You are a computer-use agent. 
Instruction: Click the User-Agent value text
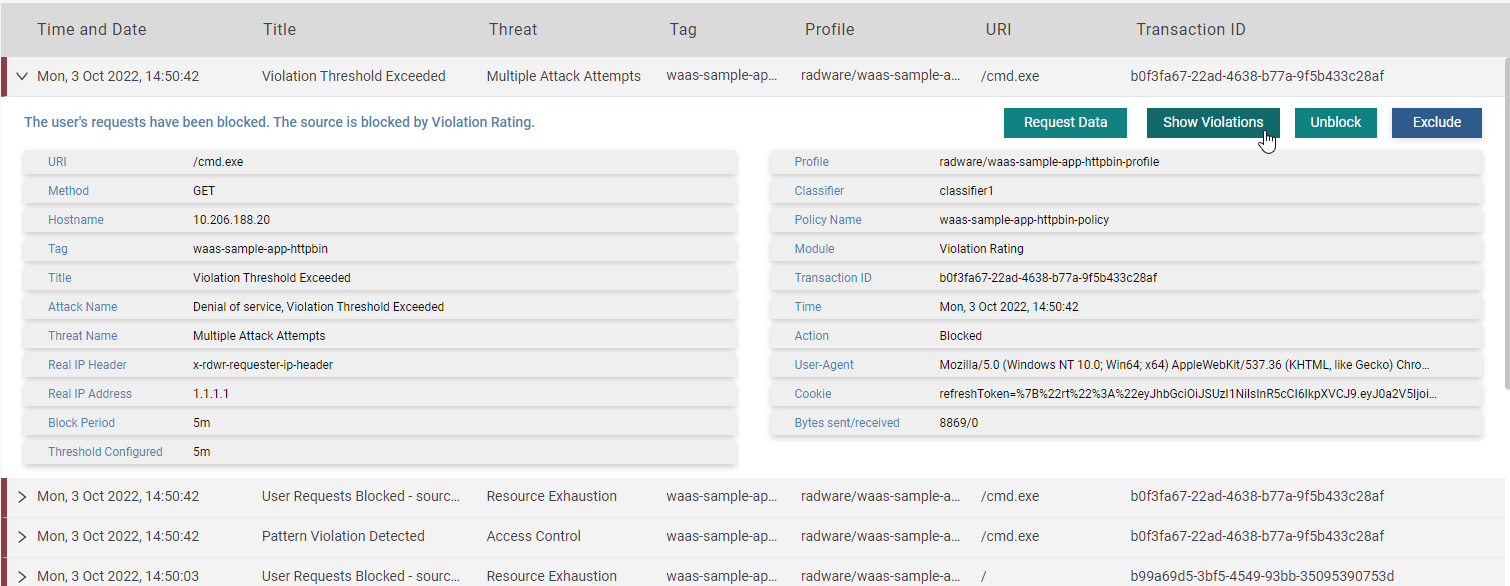coord(1189,365)
